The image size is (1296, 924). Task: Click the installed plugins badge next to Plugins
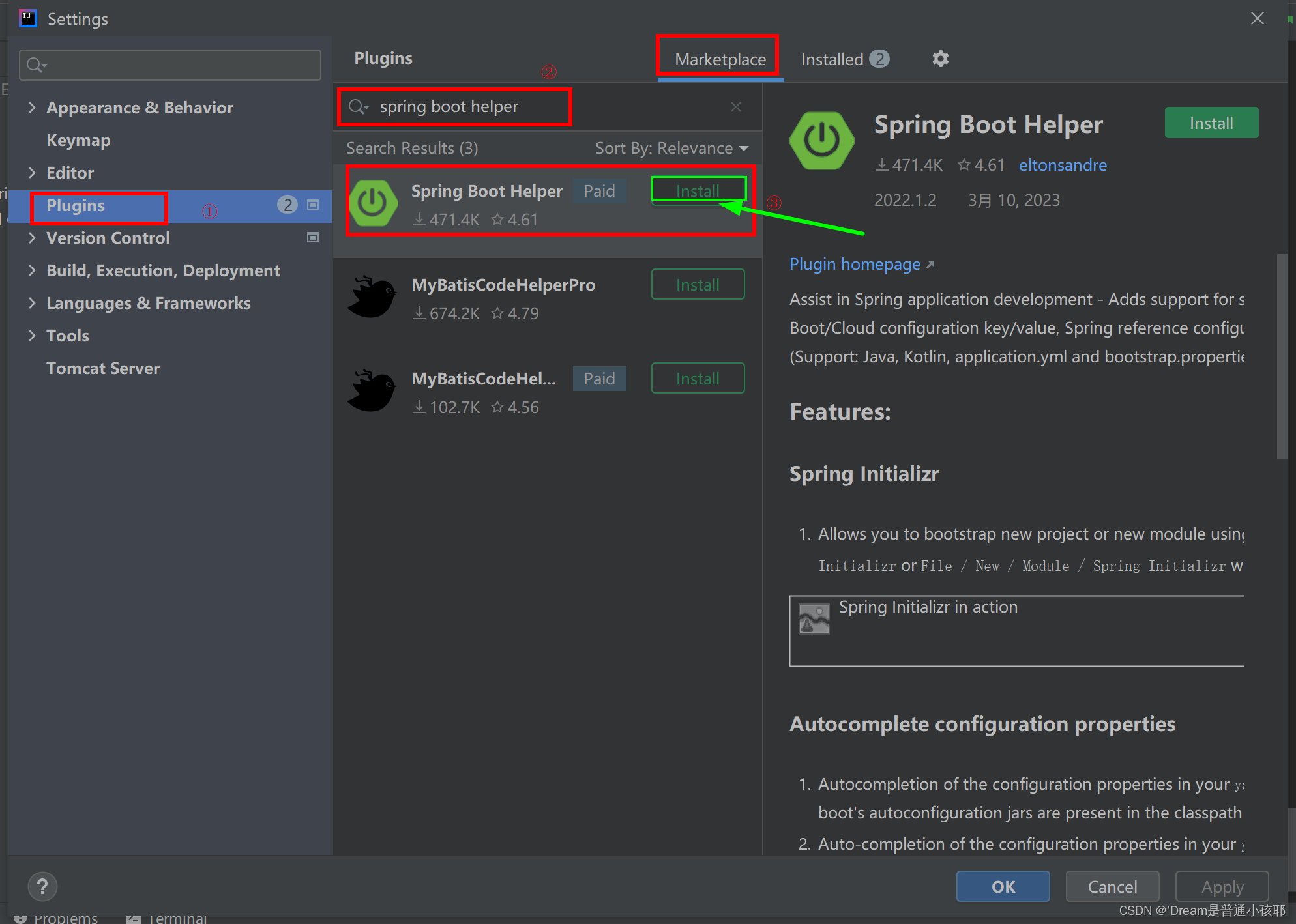click(287, 205)
